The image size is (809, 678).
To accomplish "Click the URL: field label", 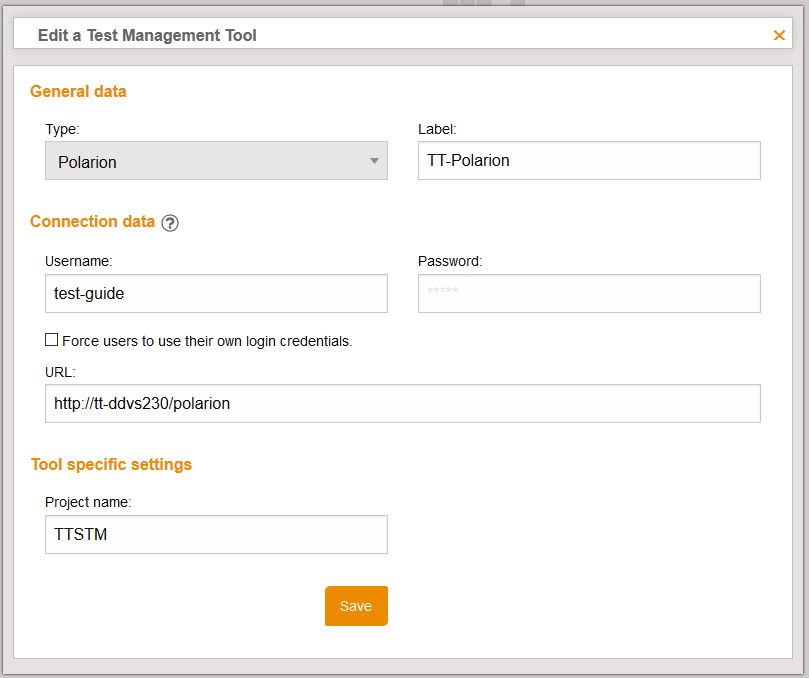I will tap(60, 371).
